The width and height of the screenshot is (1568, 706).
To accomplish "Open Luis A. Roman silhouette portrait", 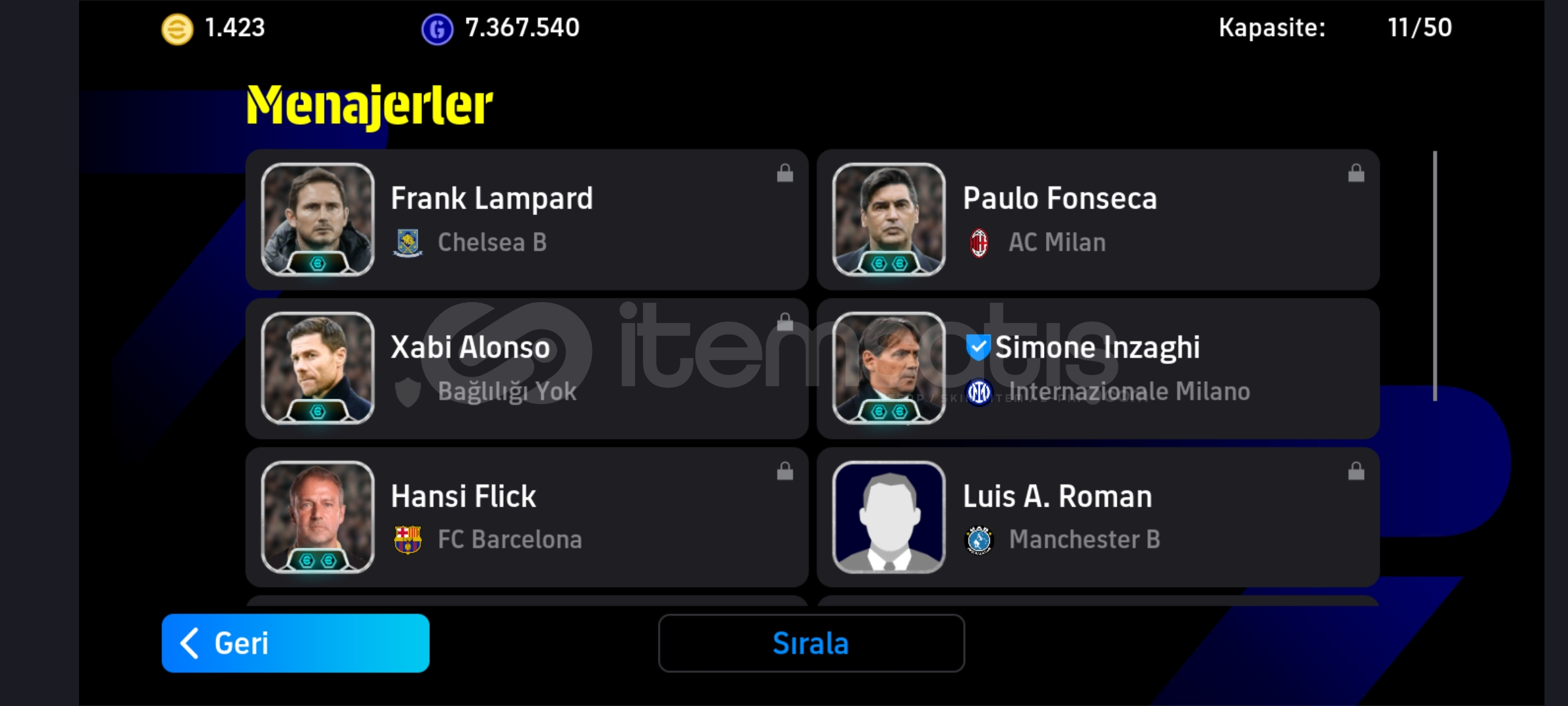I will pos(889,517).
